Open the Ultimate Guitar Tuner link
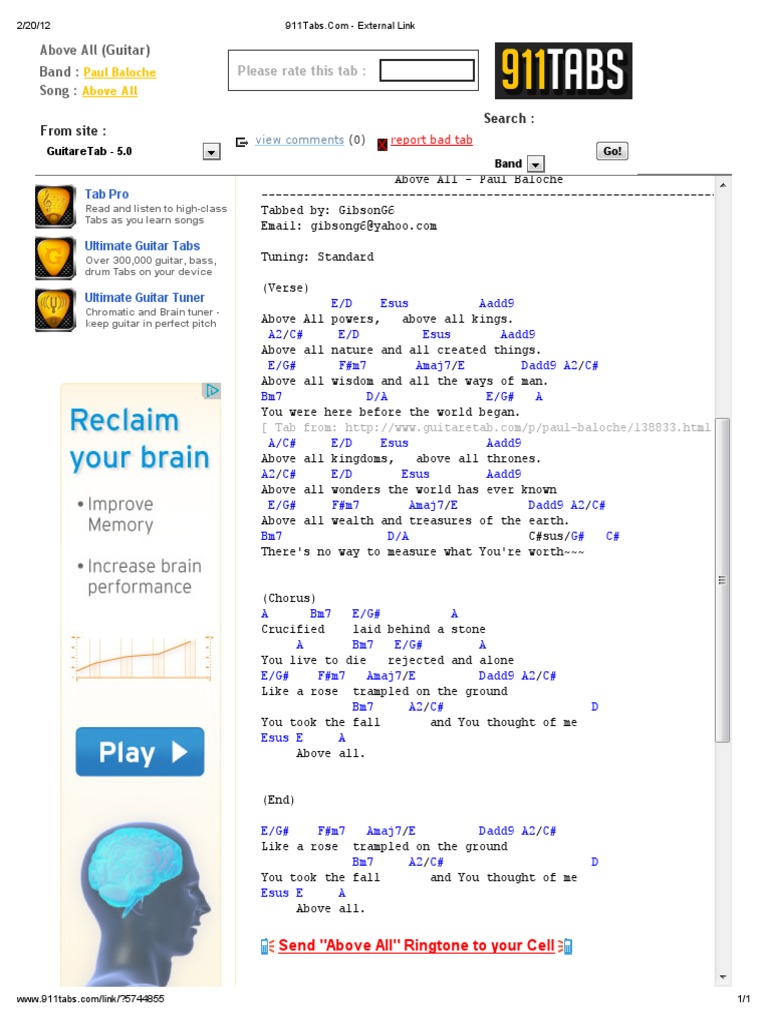Viewport: 768px width, 1024px height. click(144, 297)
